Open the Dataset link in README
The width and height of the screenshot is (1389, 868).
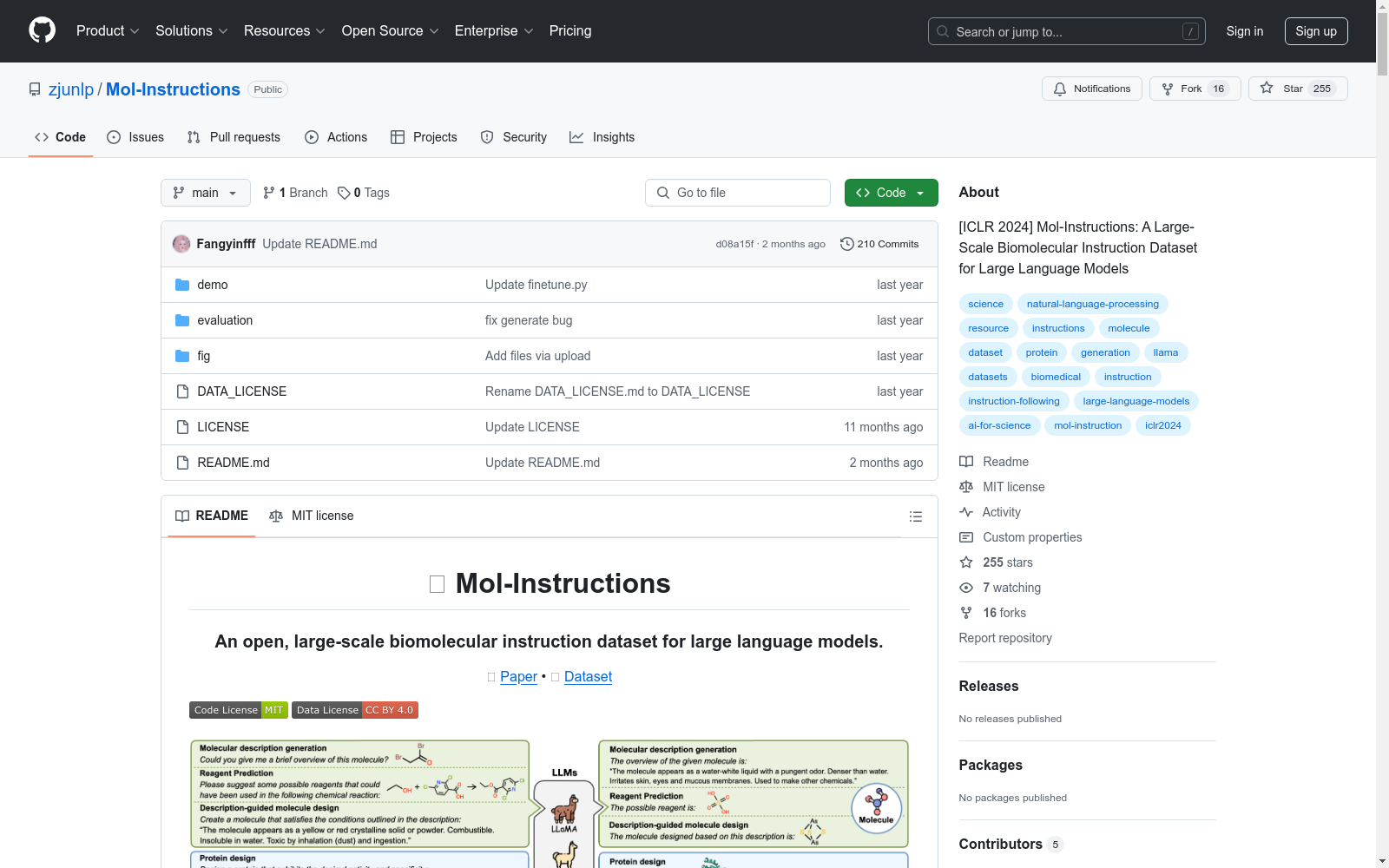588,676
